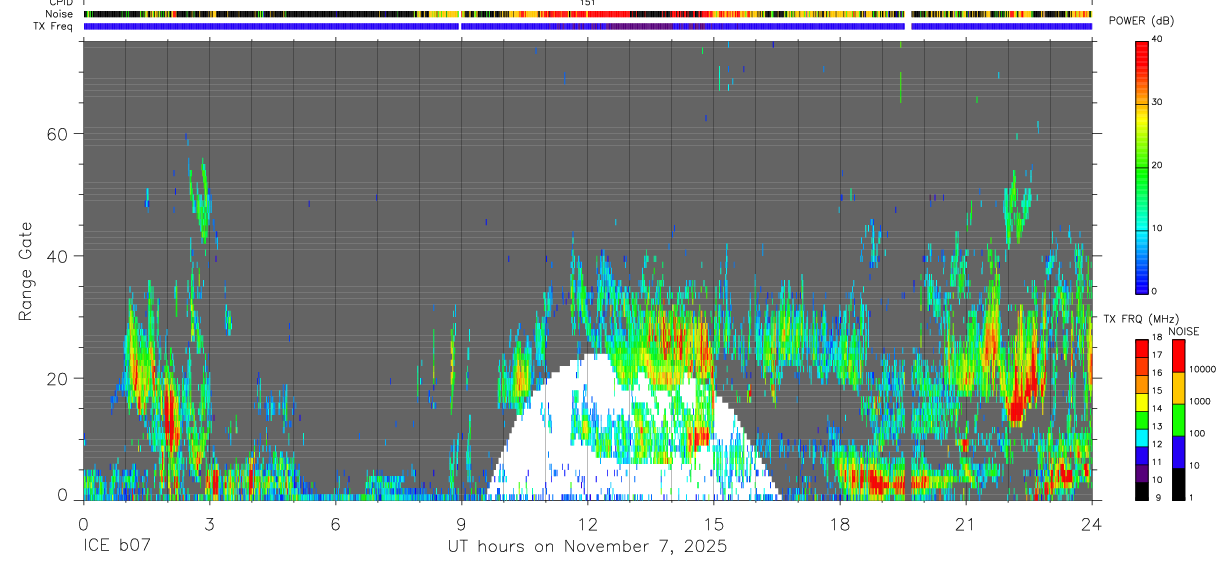Click the 12 tick on UT hours axis
This screenshot has height=567, width=1228.
tap(588, 524)
